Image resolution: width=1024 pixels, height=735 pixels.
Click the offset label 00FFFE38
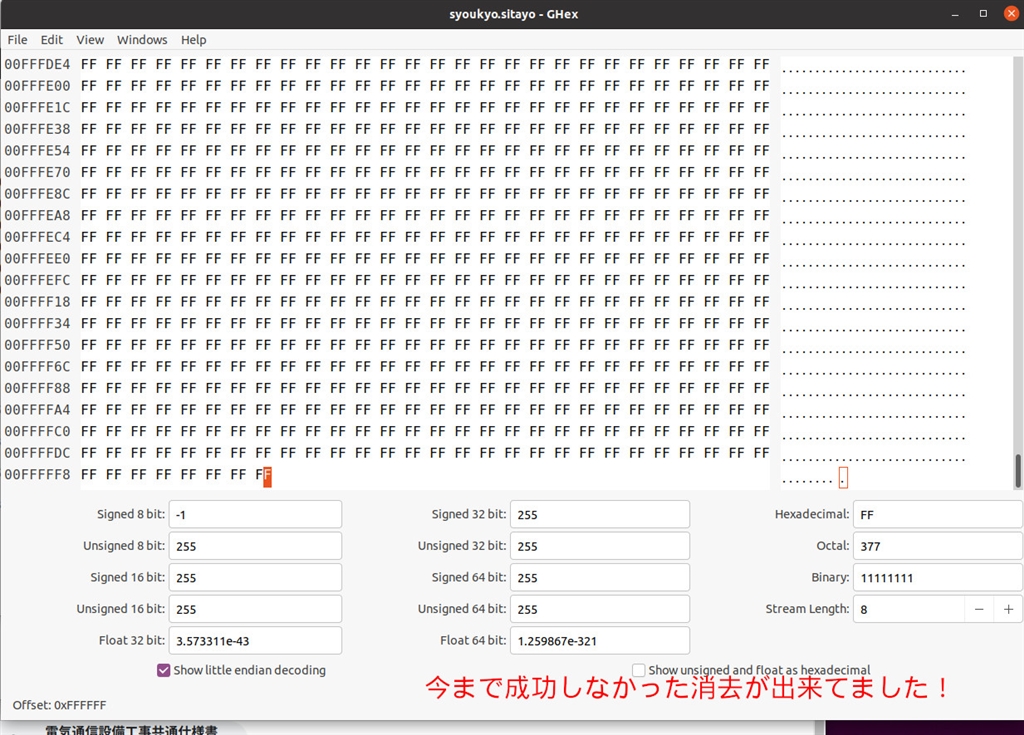37,129
